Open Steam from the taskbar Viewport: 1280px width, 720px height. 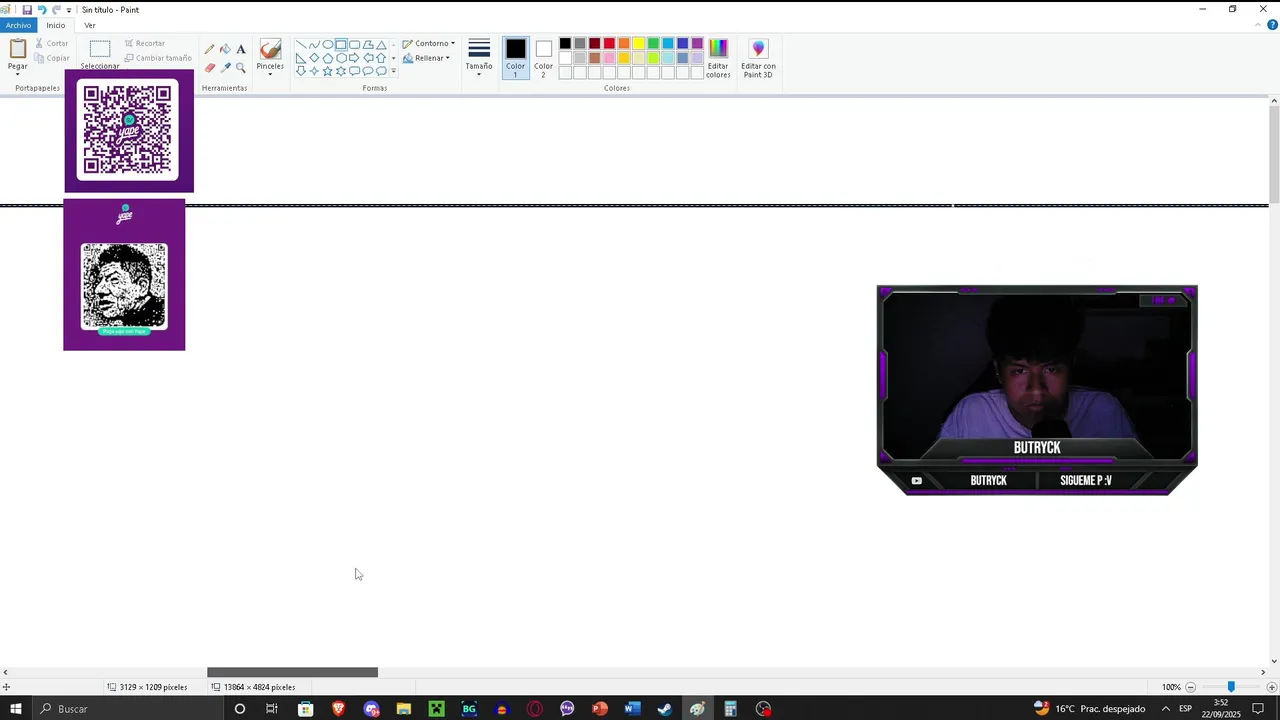(664, 709)
